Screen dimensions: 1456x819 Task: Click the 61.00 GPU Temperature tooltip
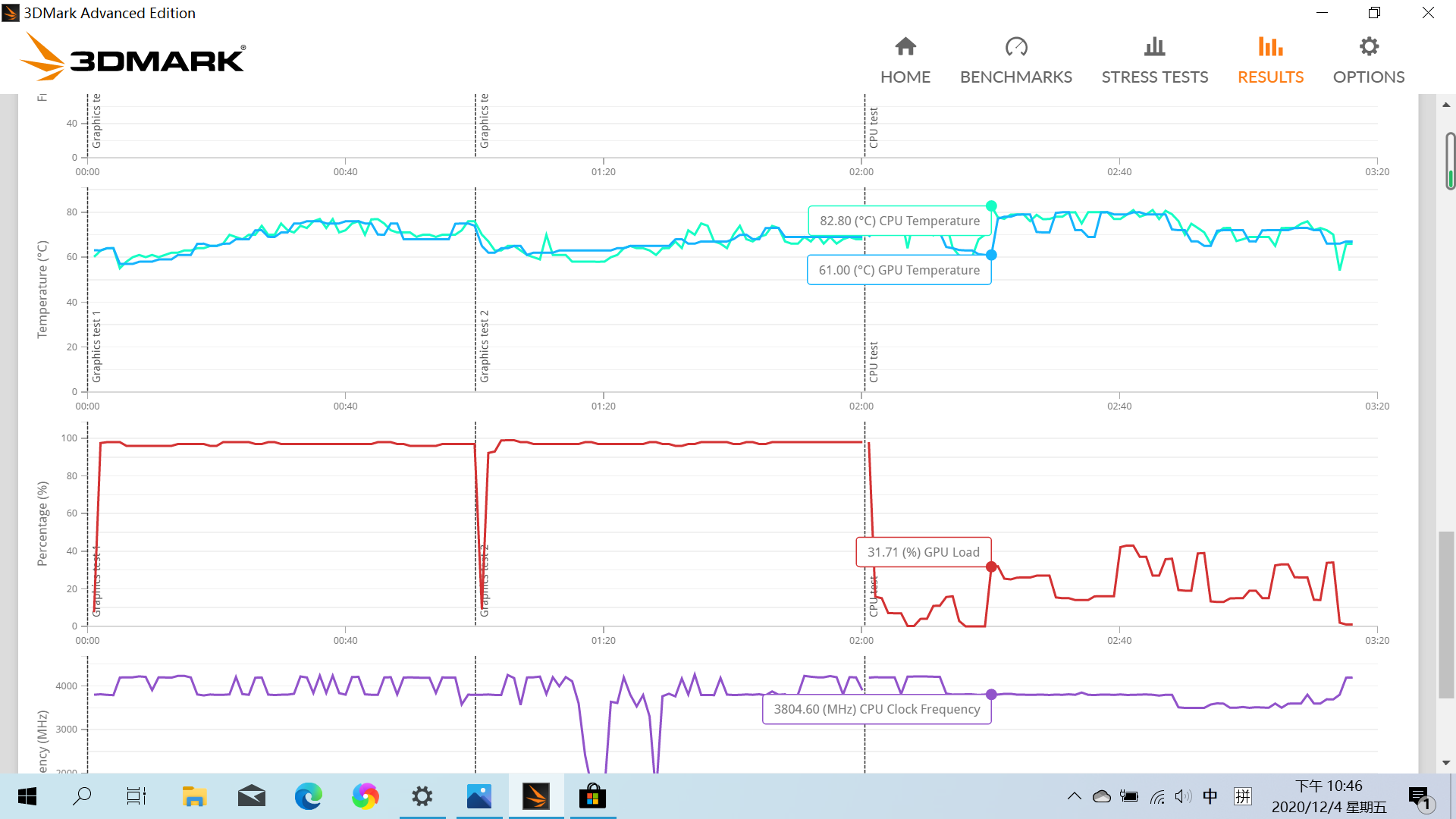click(x=899, y=270)
